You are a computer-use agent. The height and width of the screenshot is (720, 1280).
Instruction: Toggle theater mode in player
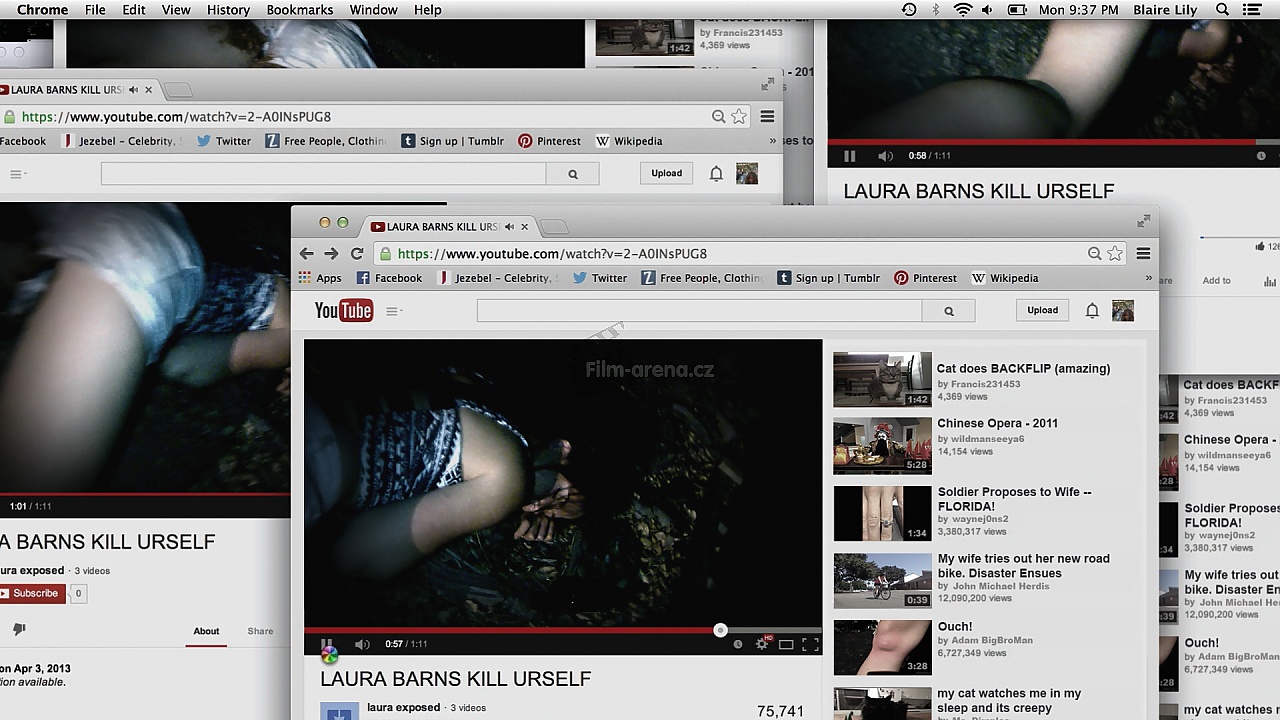[786, 644]
